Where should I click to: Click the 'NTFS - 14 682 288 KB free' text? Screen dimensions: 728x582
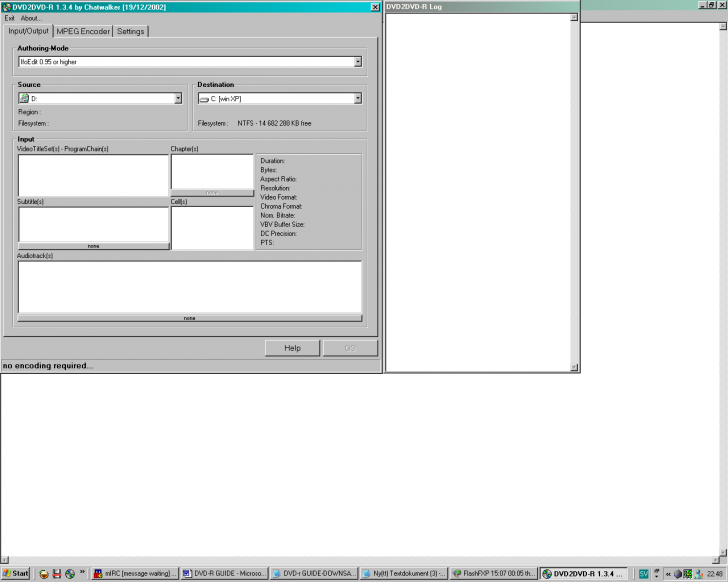pyautogui.click(x=274, y=123)
